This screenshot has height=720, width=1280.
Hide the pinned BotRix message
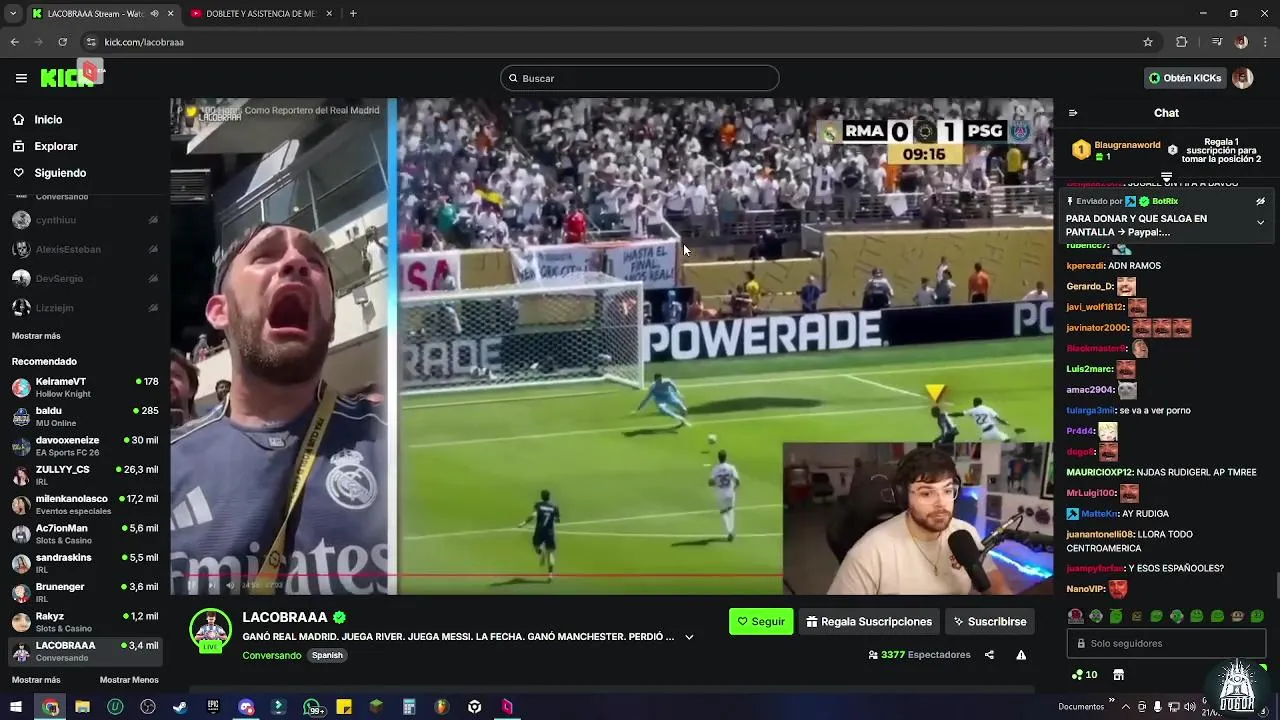[1260, 201]
